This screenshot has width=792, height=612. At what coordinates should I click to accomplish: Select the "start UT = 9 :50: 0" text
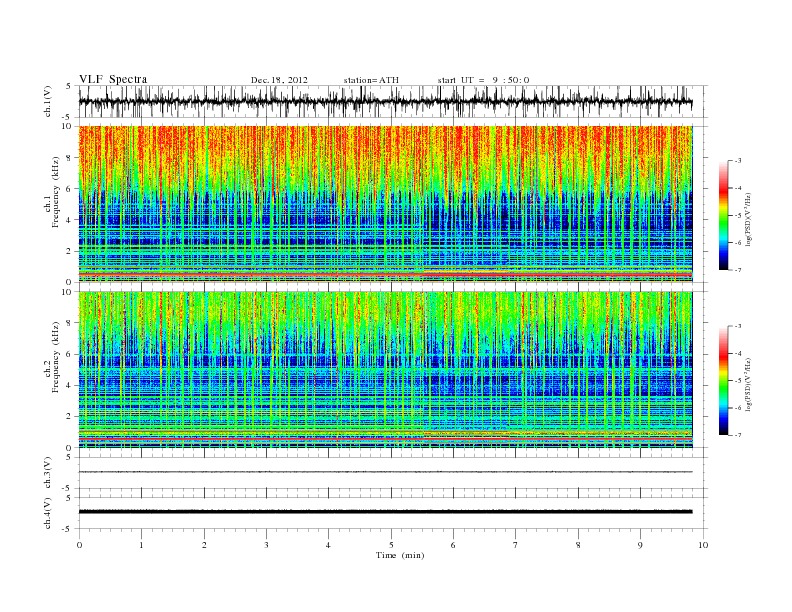pyautogui.click(x=483, y=80)
